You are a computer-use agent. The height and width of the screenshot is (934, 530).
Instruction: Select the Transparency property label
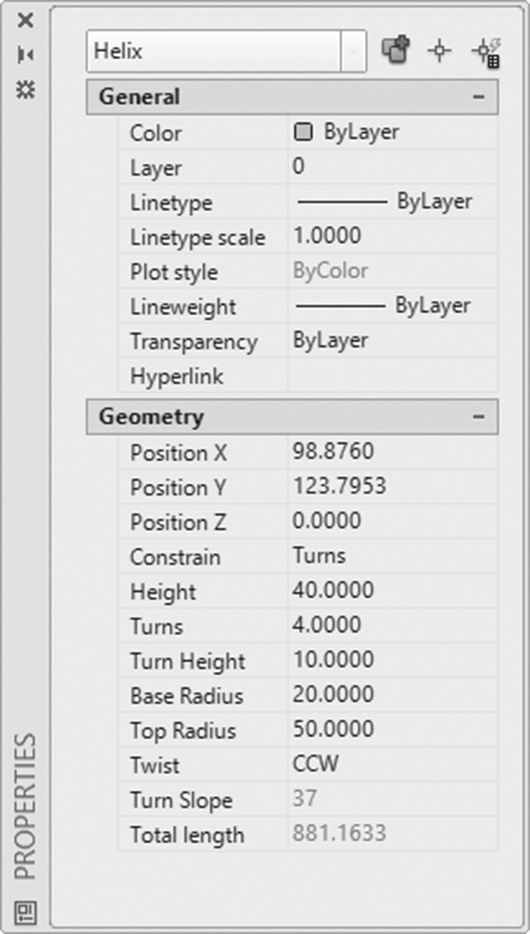coord(194,342)
